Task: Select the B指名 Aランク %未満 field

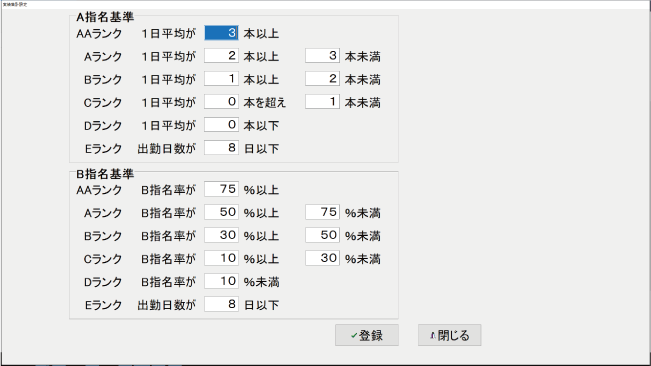Action: [323, 212]
